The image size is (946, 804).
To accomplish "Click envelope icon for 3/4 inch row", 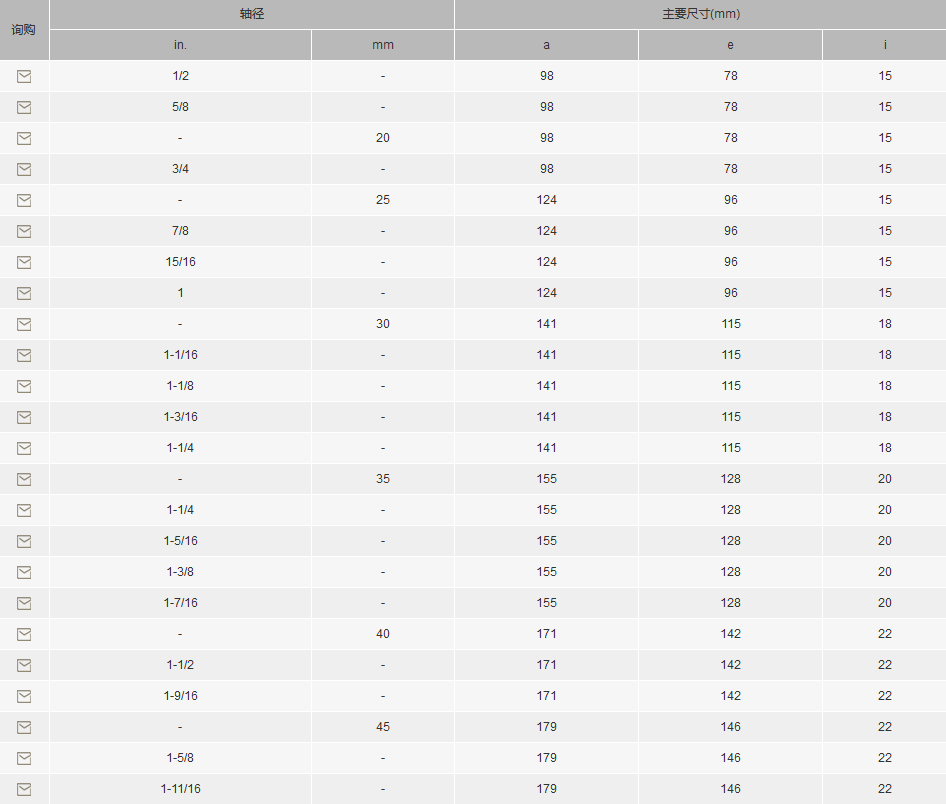I will [x=24, y=169].
